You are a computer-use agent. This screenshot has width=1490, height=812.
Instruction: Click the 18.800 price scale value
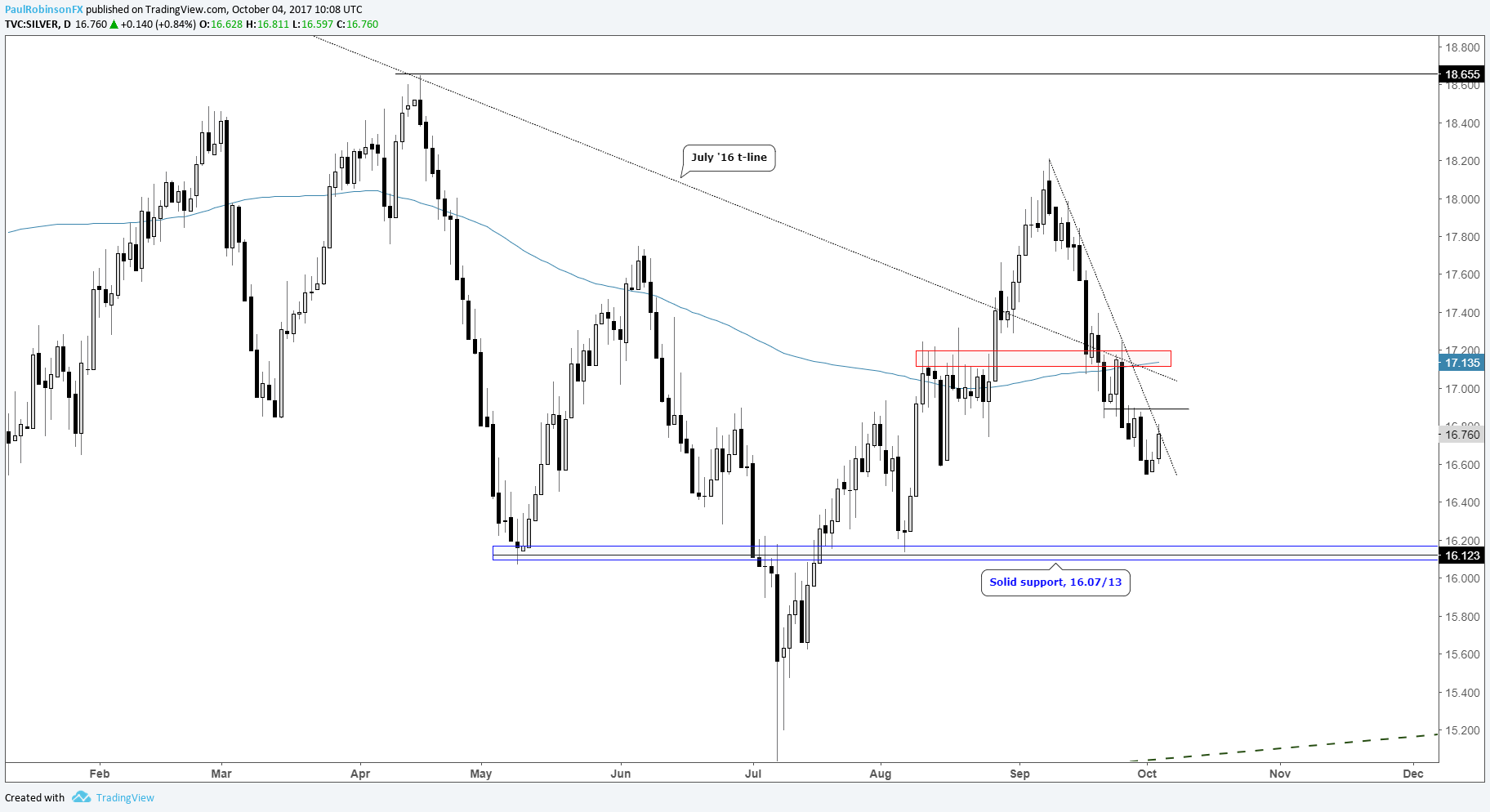[1462, 47]
